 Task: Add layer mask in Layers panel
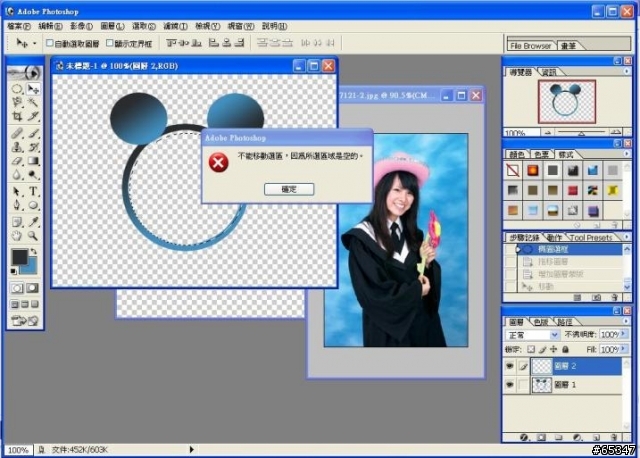542,437
